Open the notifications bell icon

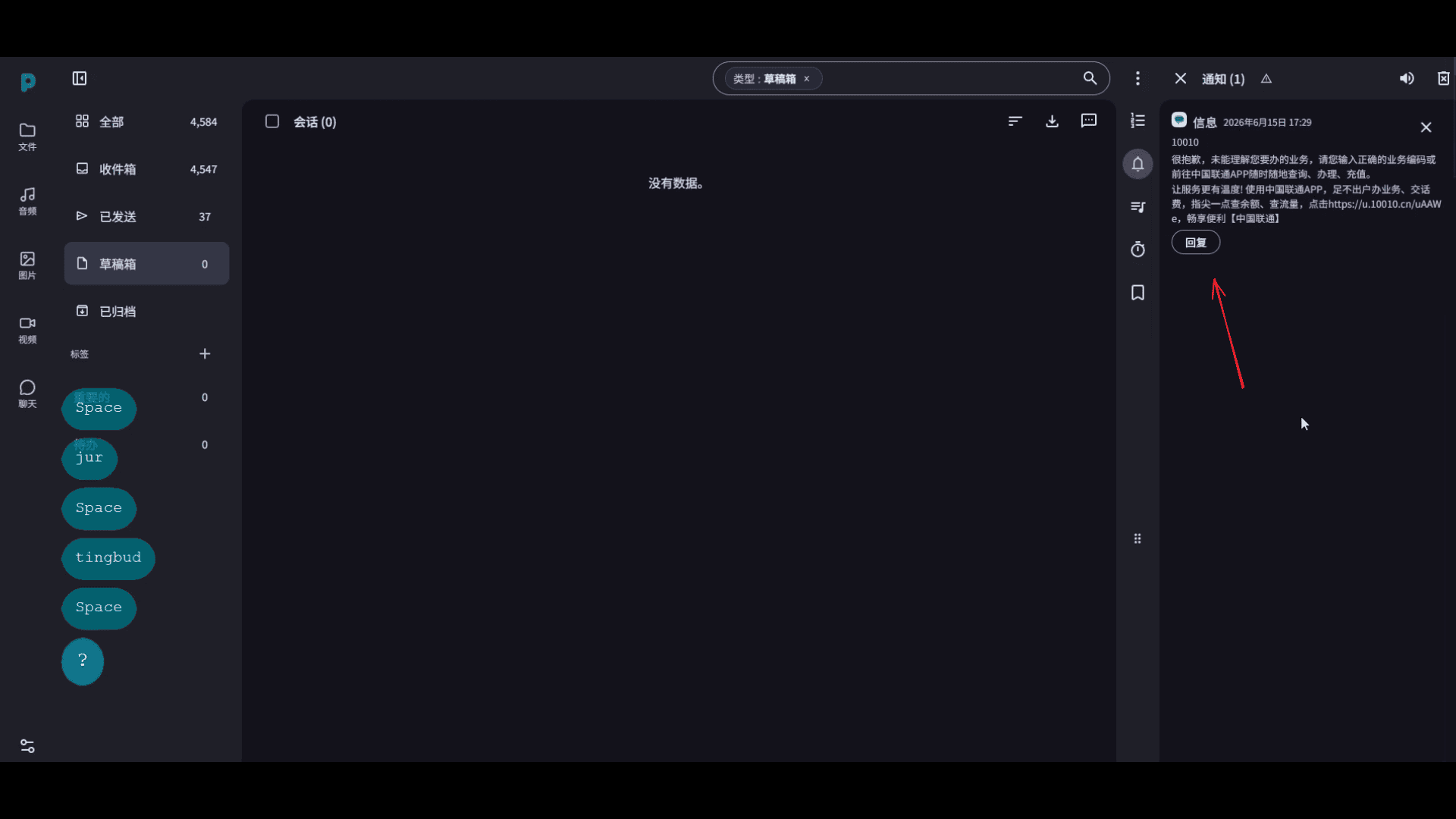click(x=1137, y=164)
